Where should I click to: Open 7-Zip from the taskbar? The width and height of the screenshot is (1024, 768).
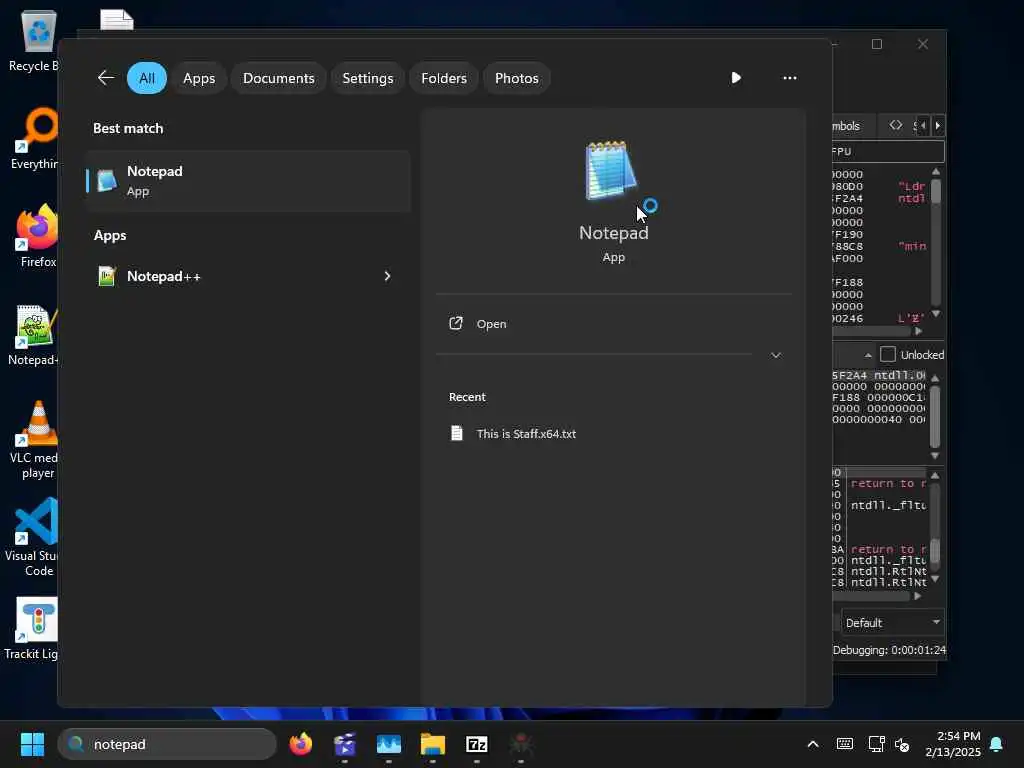point(477,744)
